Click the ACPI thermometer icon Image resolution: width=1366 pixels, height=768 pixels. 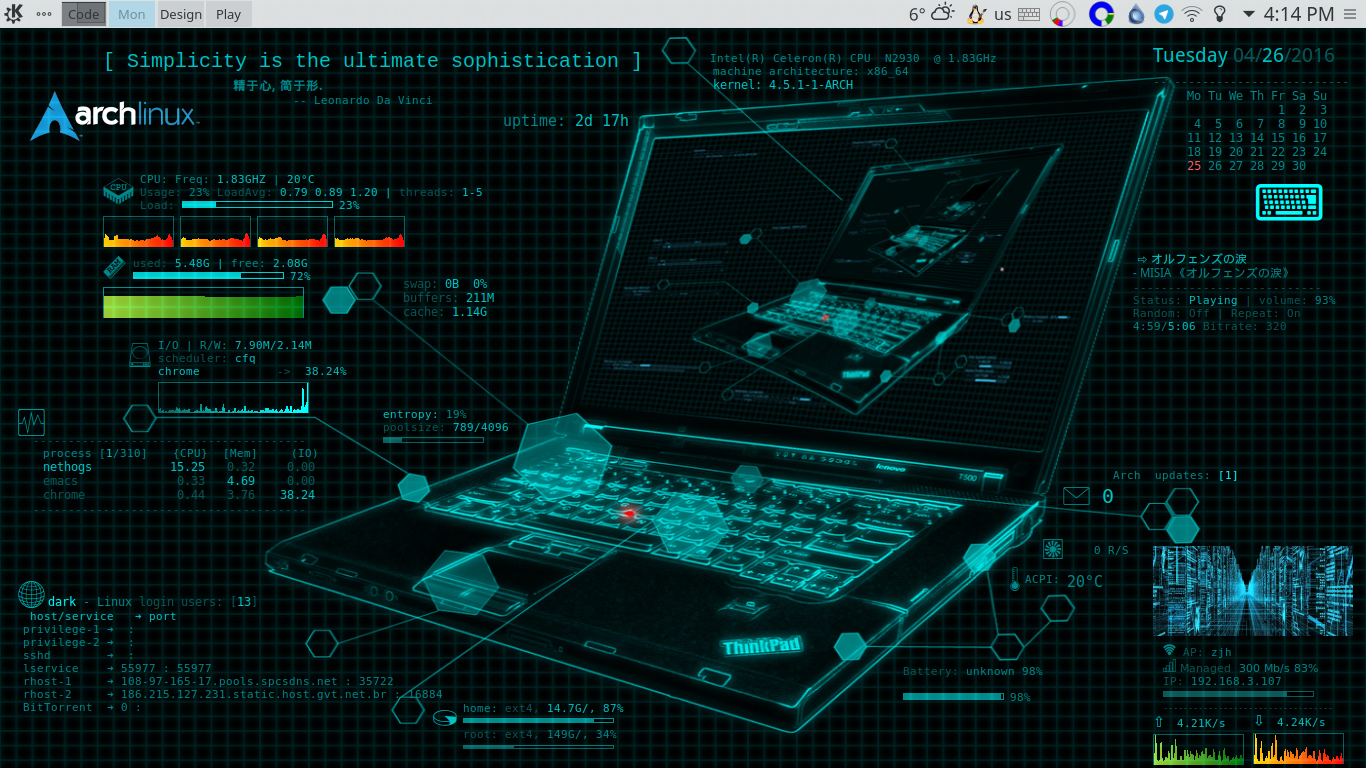click(1013, 579)
